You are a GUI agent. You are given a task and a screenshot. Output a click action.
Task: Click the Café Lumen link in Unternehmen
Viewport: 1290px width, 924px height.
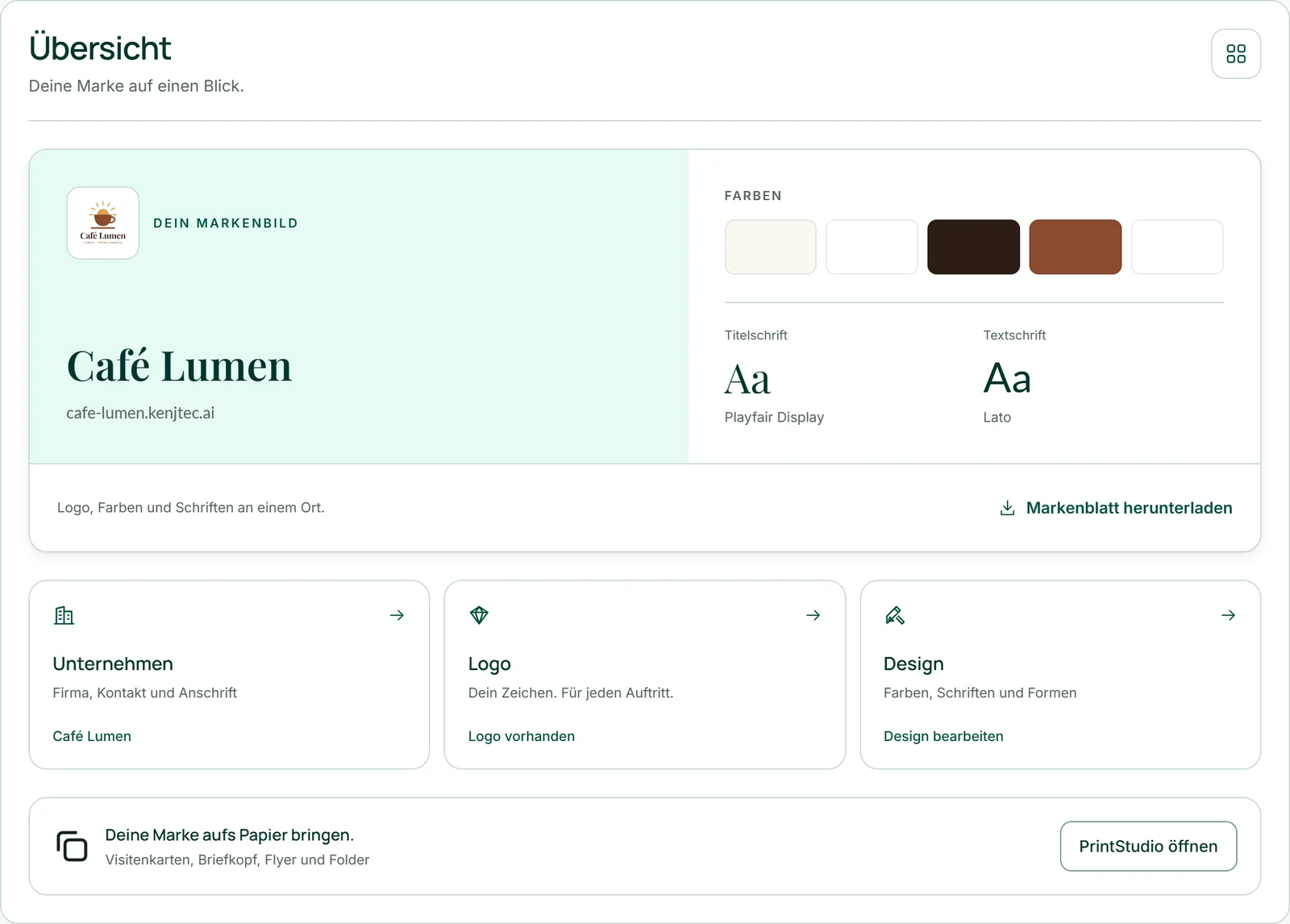tap(92, 736)
